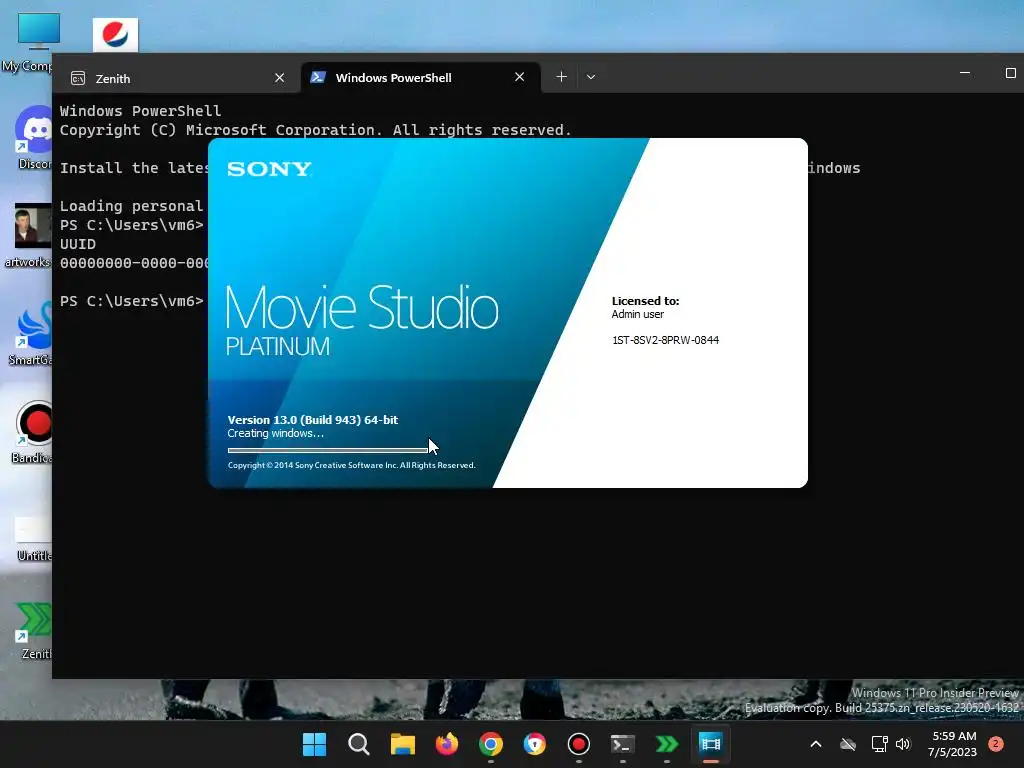Screen dimensions: 1024x768
Task: Open the volume tray icon
Action: 903,744
